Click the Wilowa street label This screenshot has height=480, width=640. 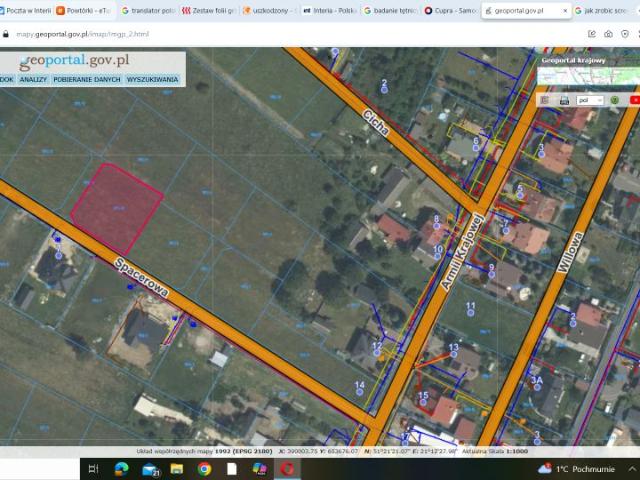(570, 253)
